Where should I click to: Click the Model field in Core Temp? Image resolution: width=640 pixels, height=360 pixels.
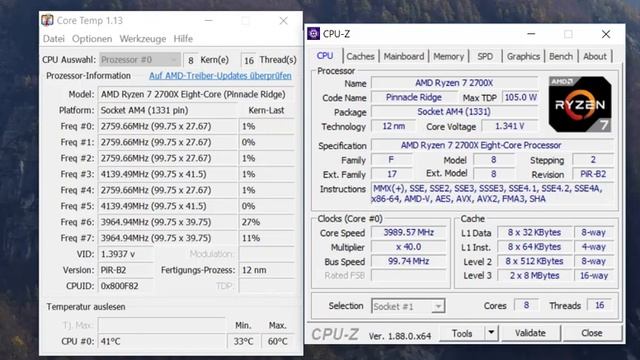point(195,94)
